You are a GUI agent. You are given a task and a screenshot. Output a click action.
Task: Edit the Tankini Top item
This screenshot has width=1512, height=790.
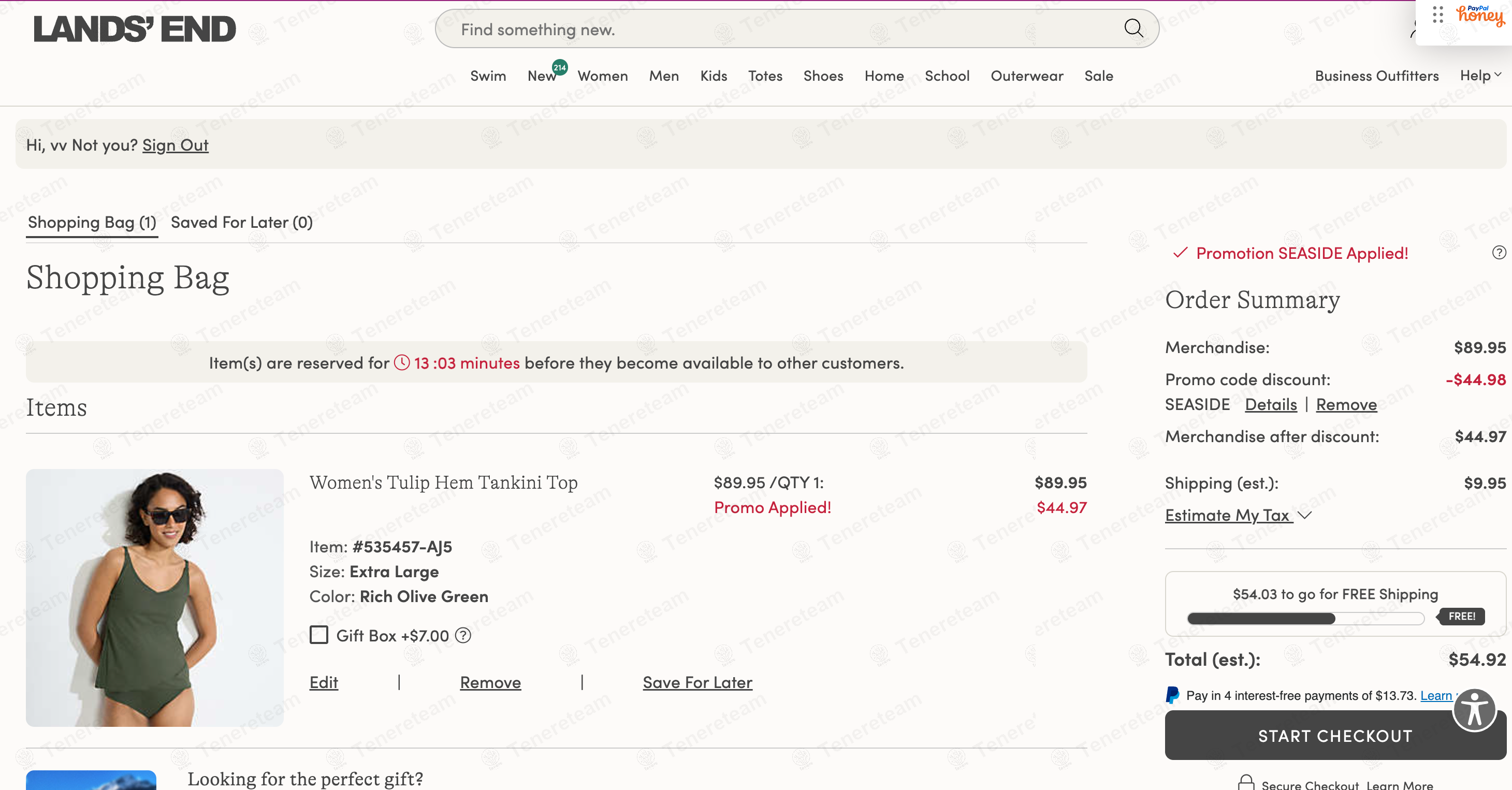(x=324, y=682)
